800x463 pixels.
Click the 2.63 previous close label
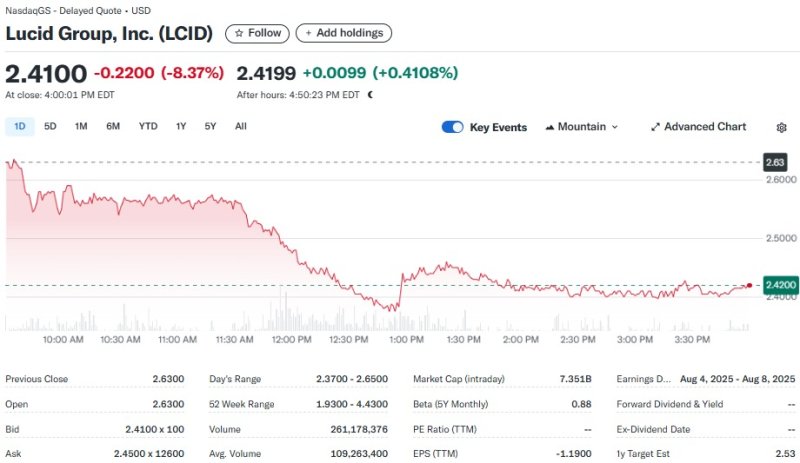point(775,161)
